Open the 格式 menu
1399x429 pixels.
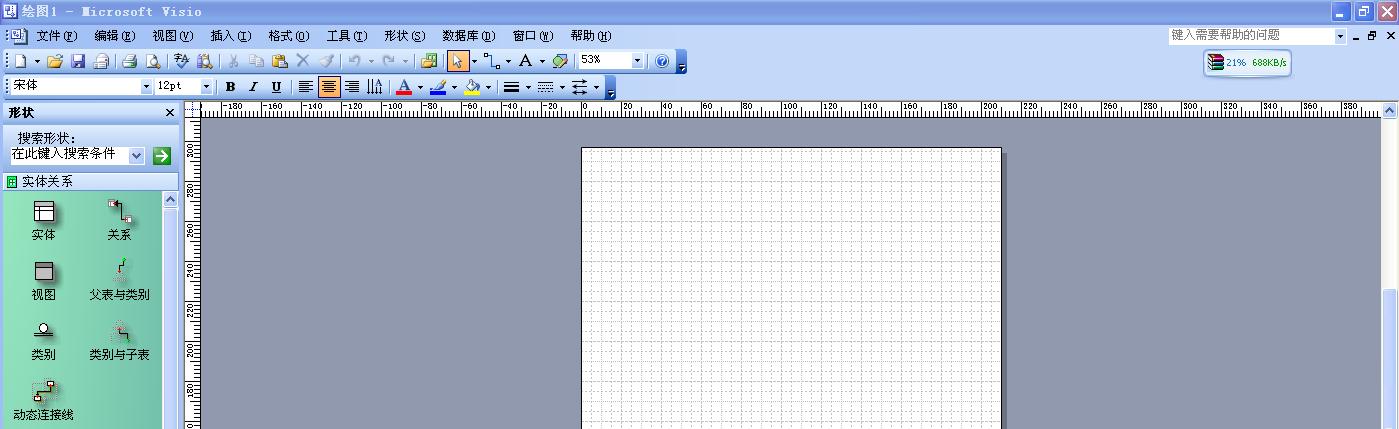tap(288, 36)
